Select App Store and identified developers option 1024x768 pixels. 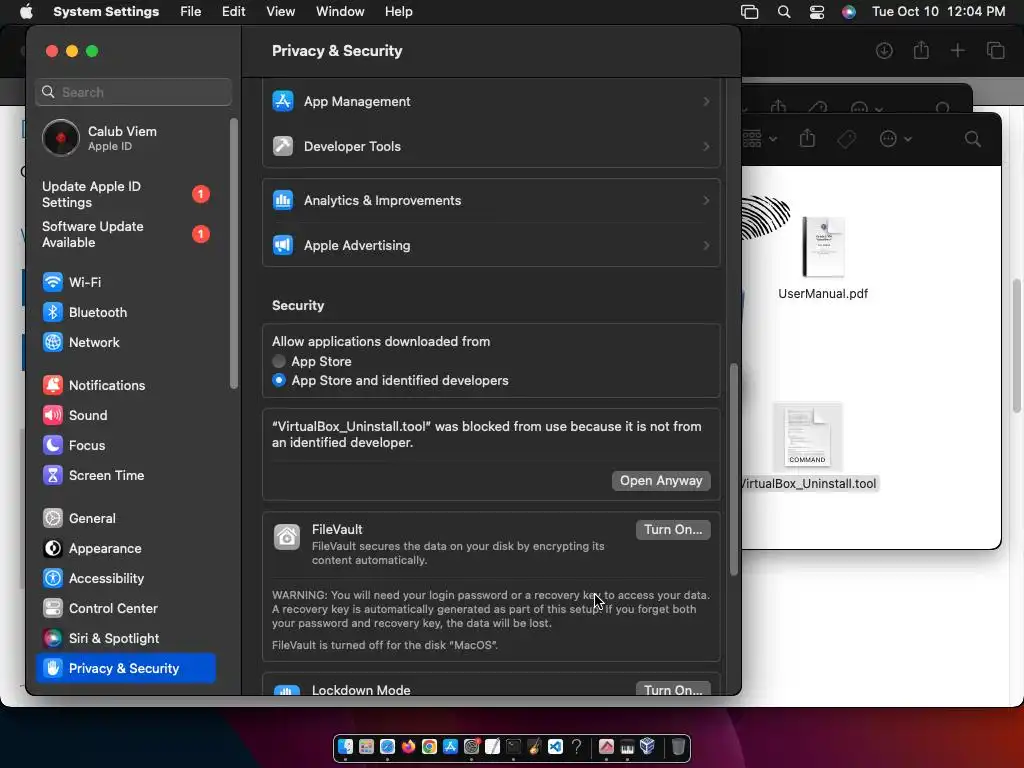point(279,380)
